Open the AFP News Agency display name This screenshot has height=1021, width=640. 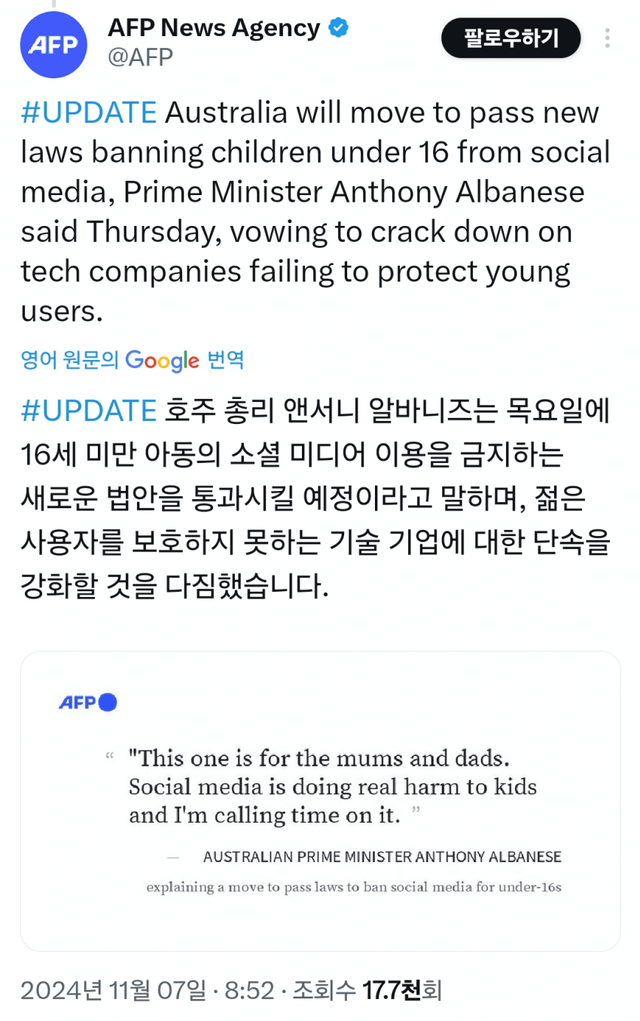214,28
